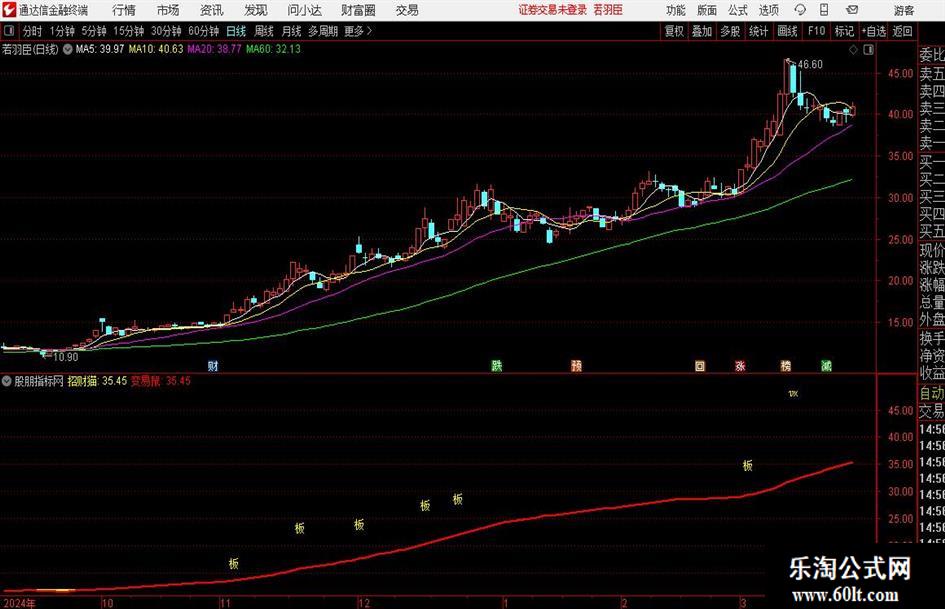
Task: Expand sub-chart indicator dropdown before 股朋指标网
Action: tap(7, 381)
